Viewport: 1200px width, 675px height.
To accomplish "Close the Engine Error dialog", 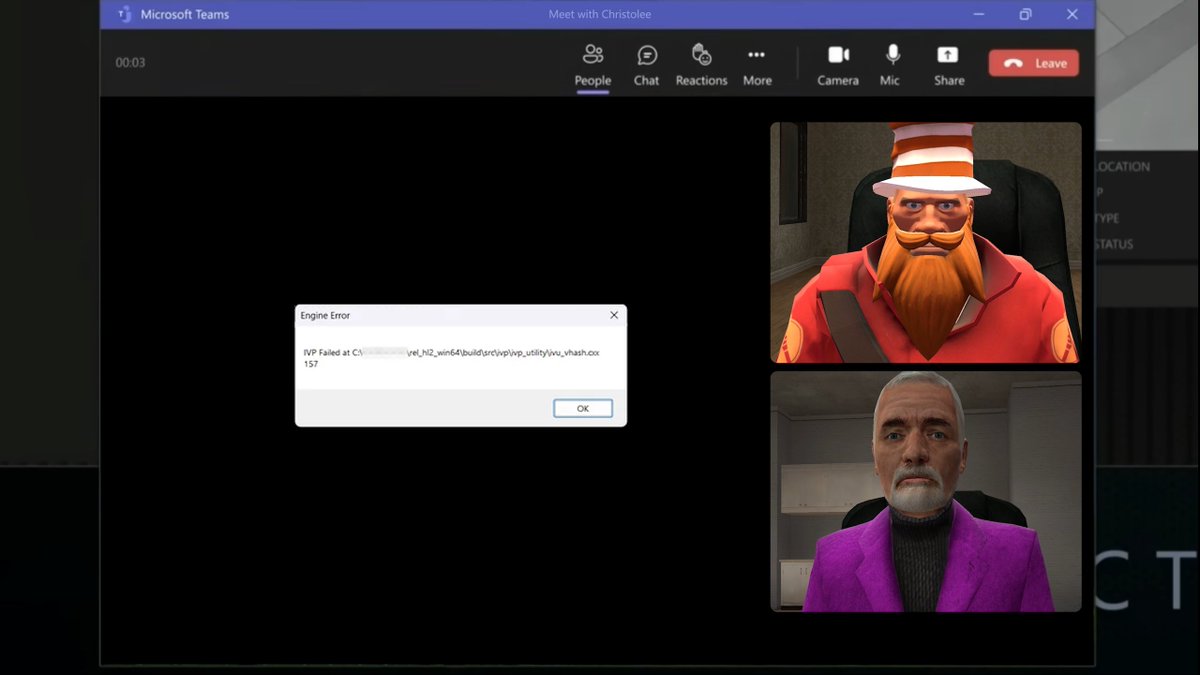I will coord(614,315).
